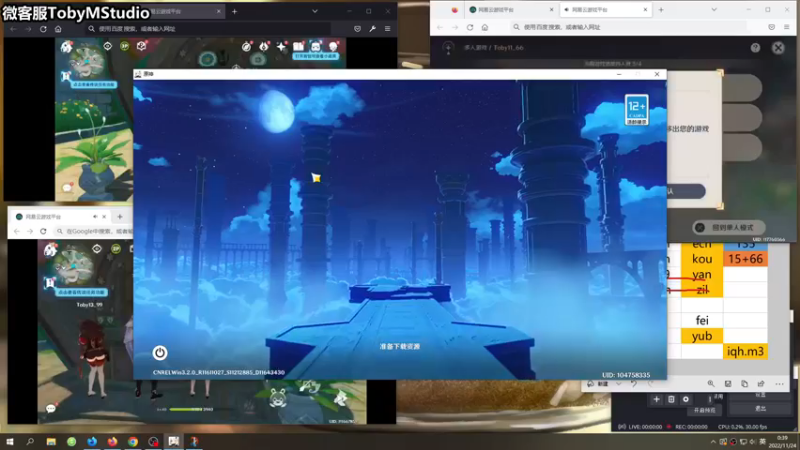Select the 'yub' cell in spreadsheet
The image size is (800, 450).
pos(702,336)
